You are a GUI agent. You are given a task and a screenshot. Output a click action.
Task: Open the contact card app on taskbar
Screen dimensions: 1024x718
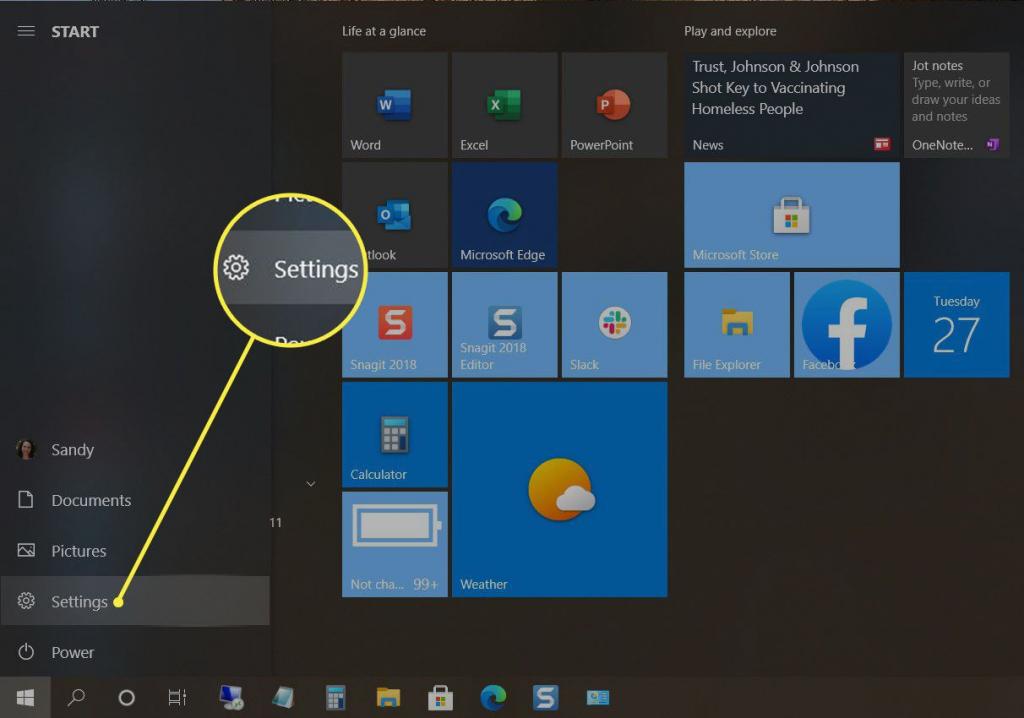pyautogui.click(x=598, y=698)
